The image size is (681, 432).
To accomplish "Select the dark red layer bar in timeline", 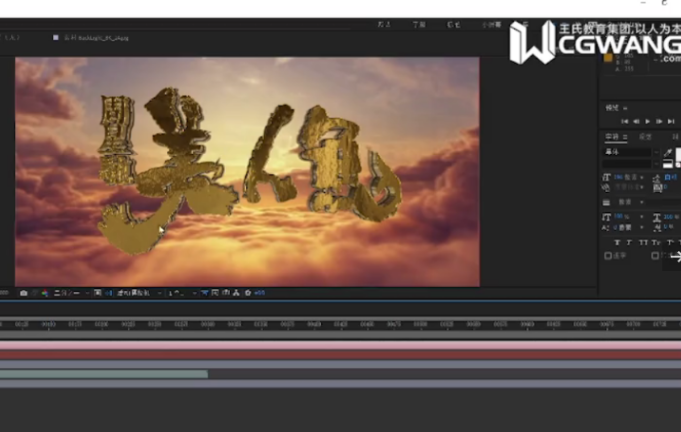I will tap(340, 355).
